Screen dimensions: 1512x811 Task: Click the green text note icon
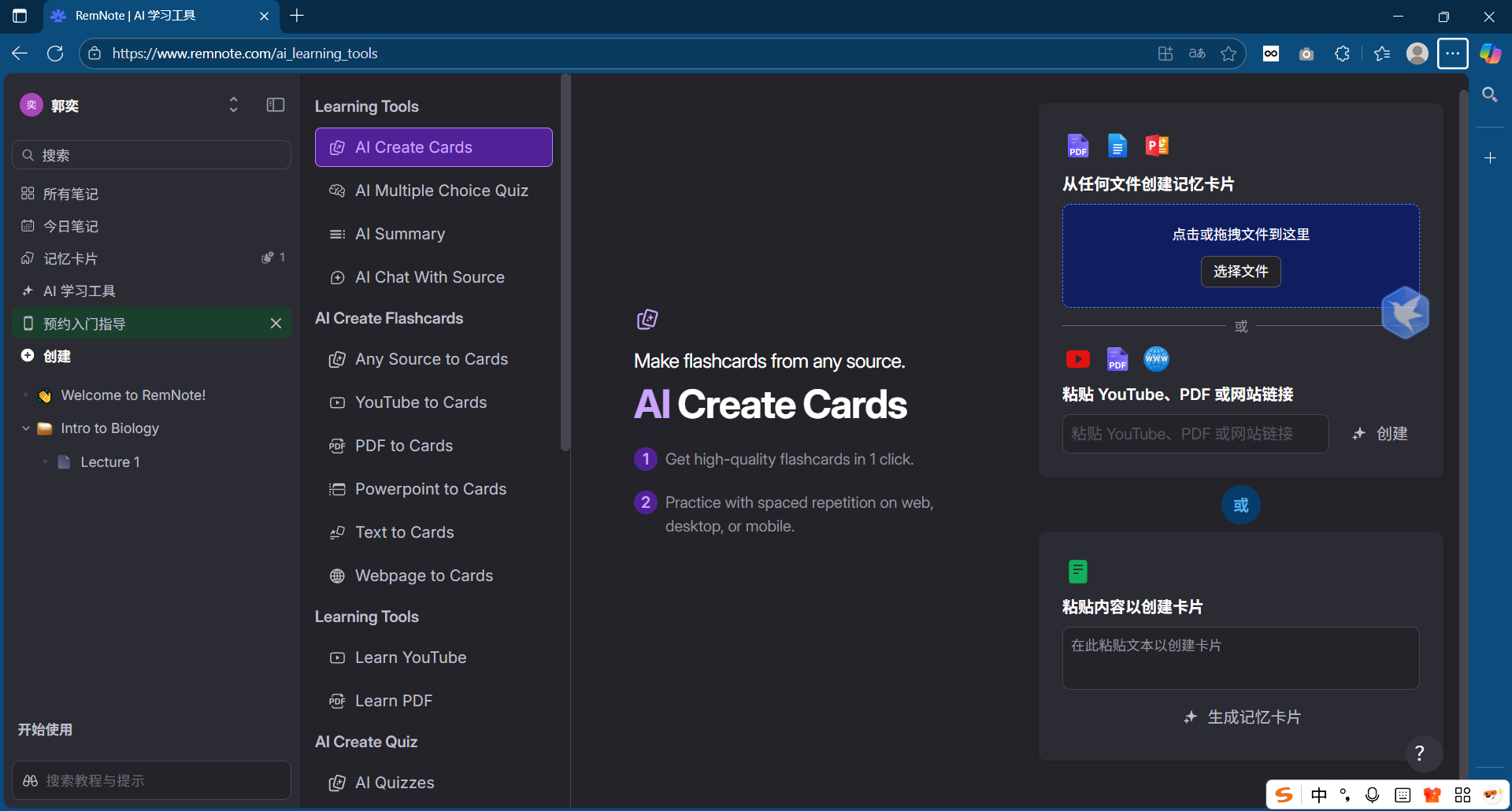tap(1077, 572)
